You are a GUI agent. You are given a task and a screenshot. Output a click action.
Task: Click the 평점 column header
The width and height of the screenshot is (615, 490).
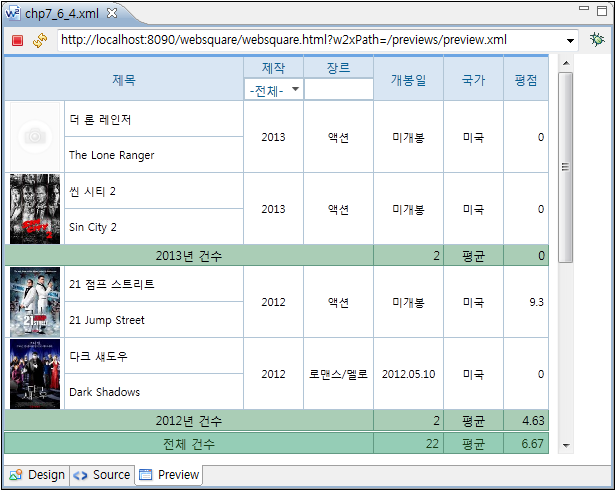[526, 79]
